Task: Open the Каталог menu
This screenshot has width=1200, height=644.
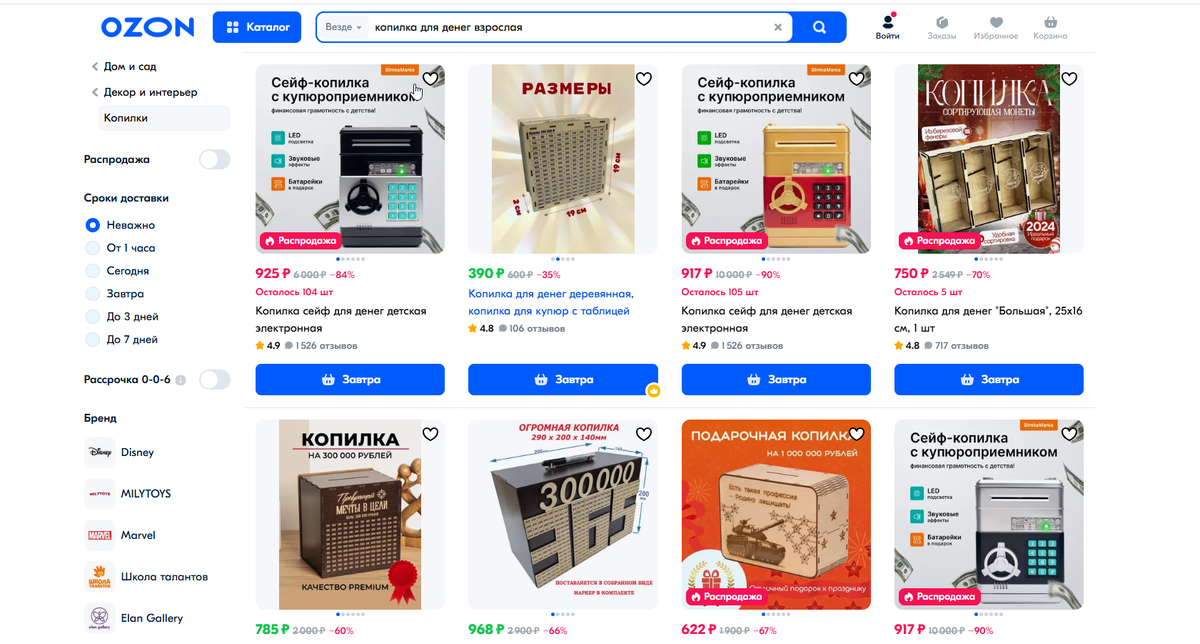Action: tap(257, 27)
